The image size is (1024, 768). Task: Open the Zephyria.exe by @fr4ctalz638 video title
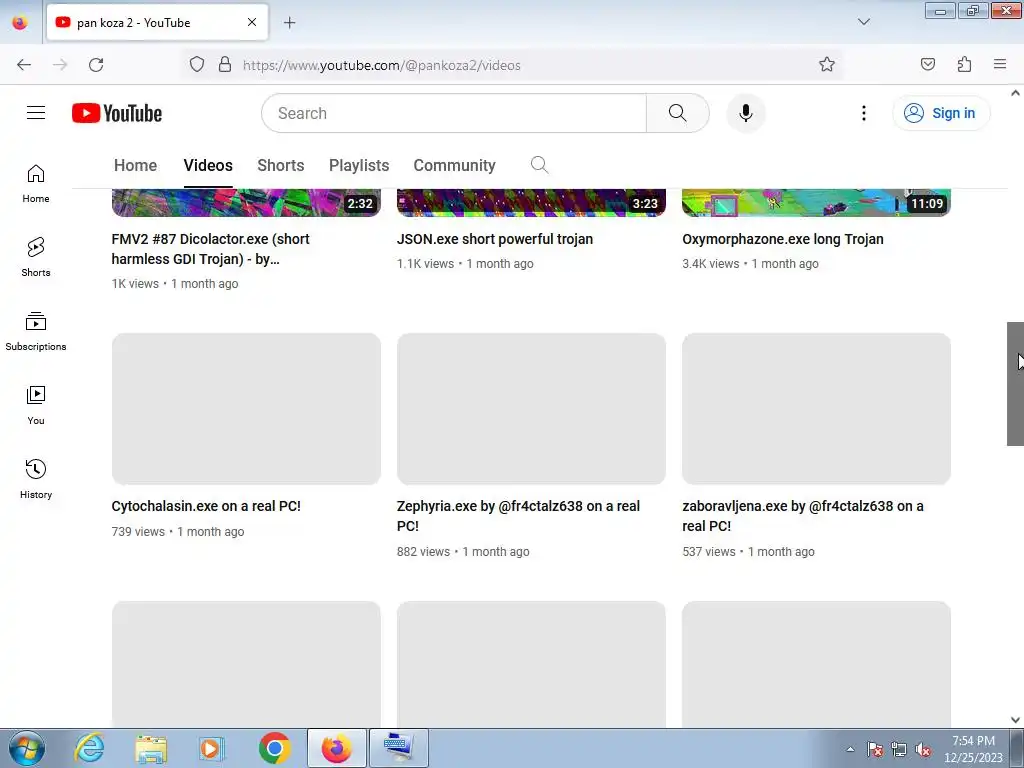[x=518, y=516]
